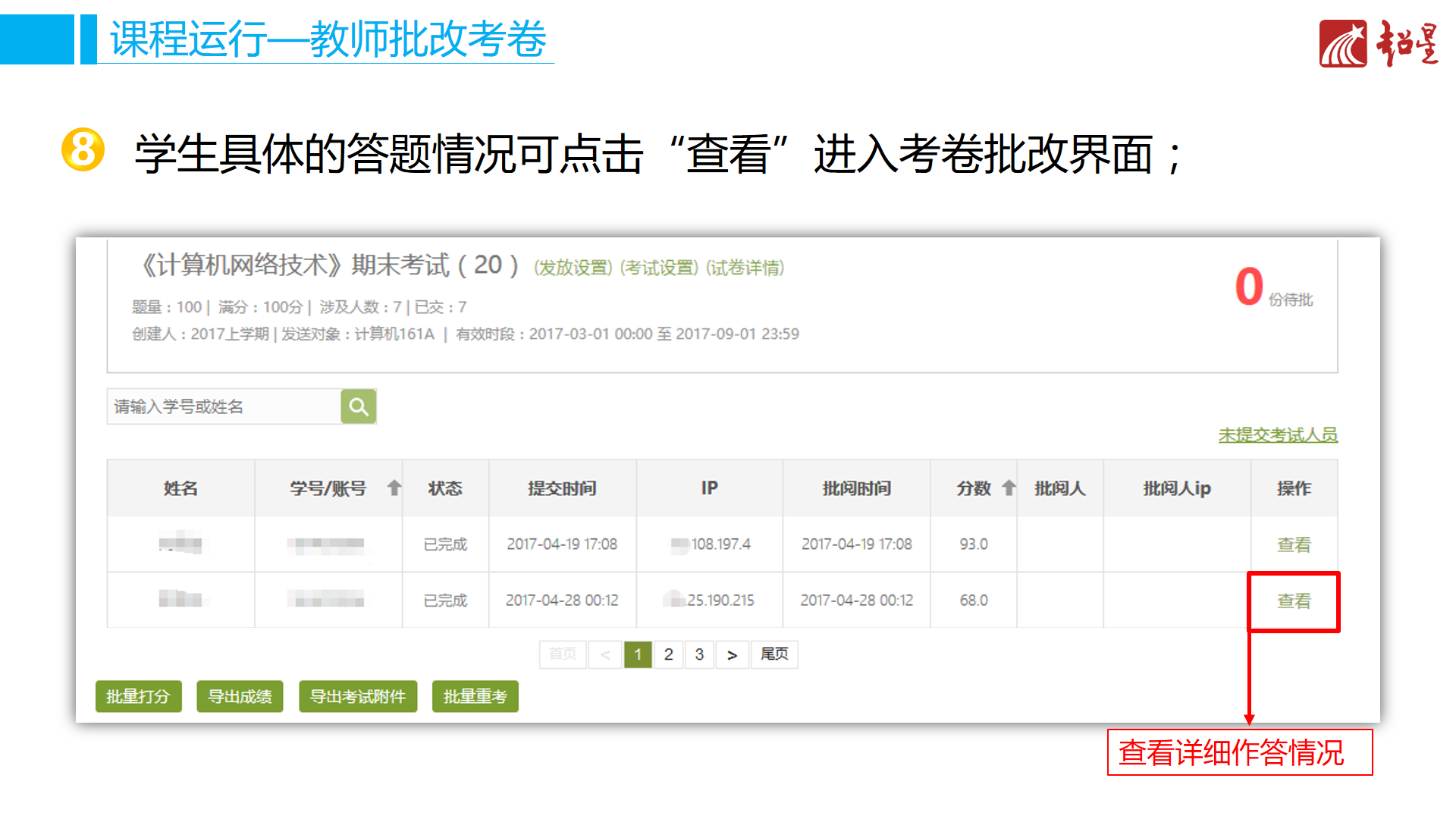Viewport: 1456px width, 819px height.
Task: Click 批量重考 button
Action: [x=475, y=696]
